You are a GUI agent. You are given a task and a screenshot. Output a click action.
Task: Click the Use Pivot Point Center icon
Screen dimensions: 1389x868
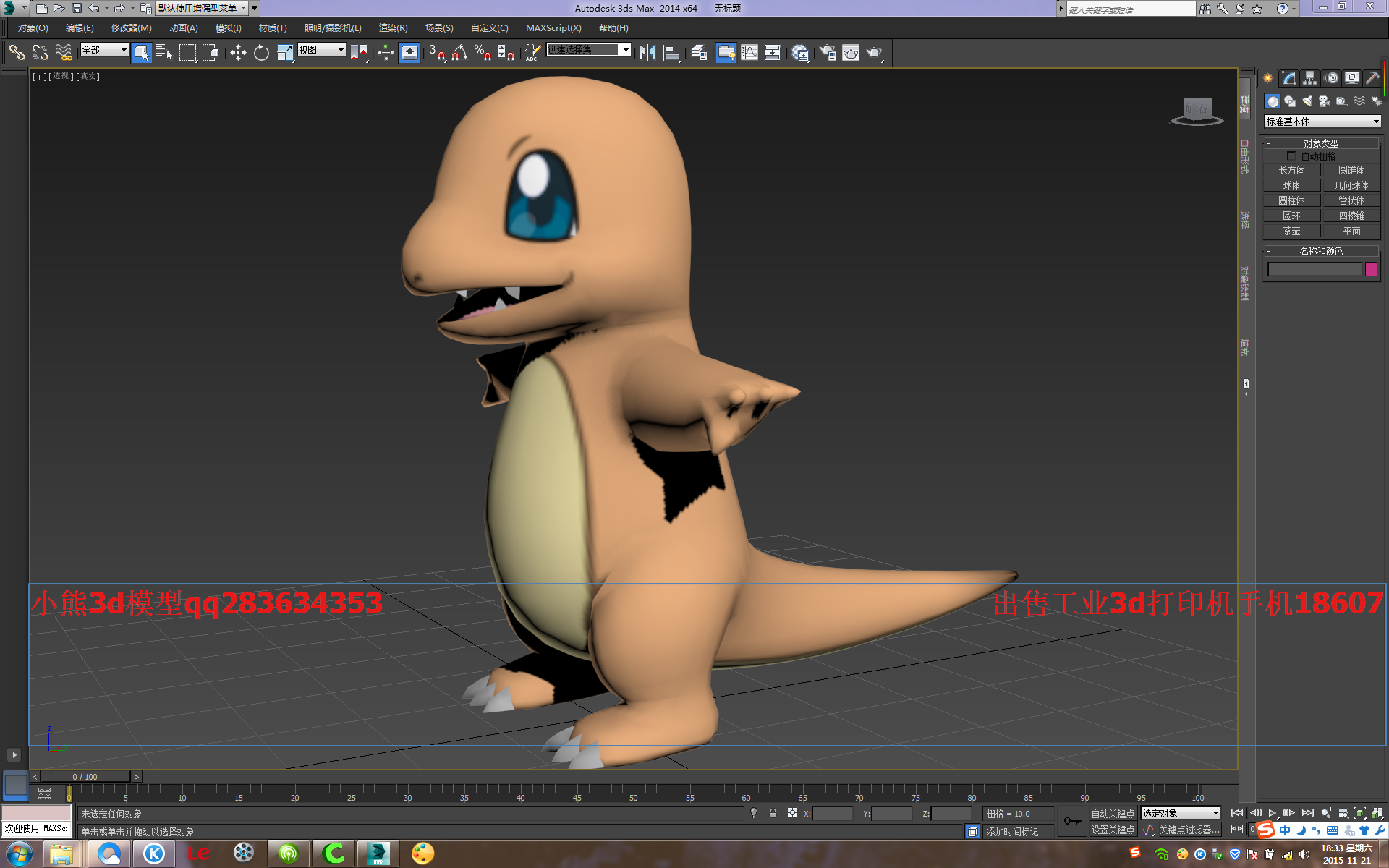pyautogui.click(x=359, y=52)
